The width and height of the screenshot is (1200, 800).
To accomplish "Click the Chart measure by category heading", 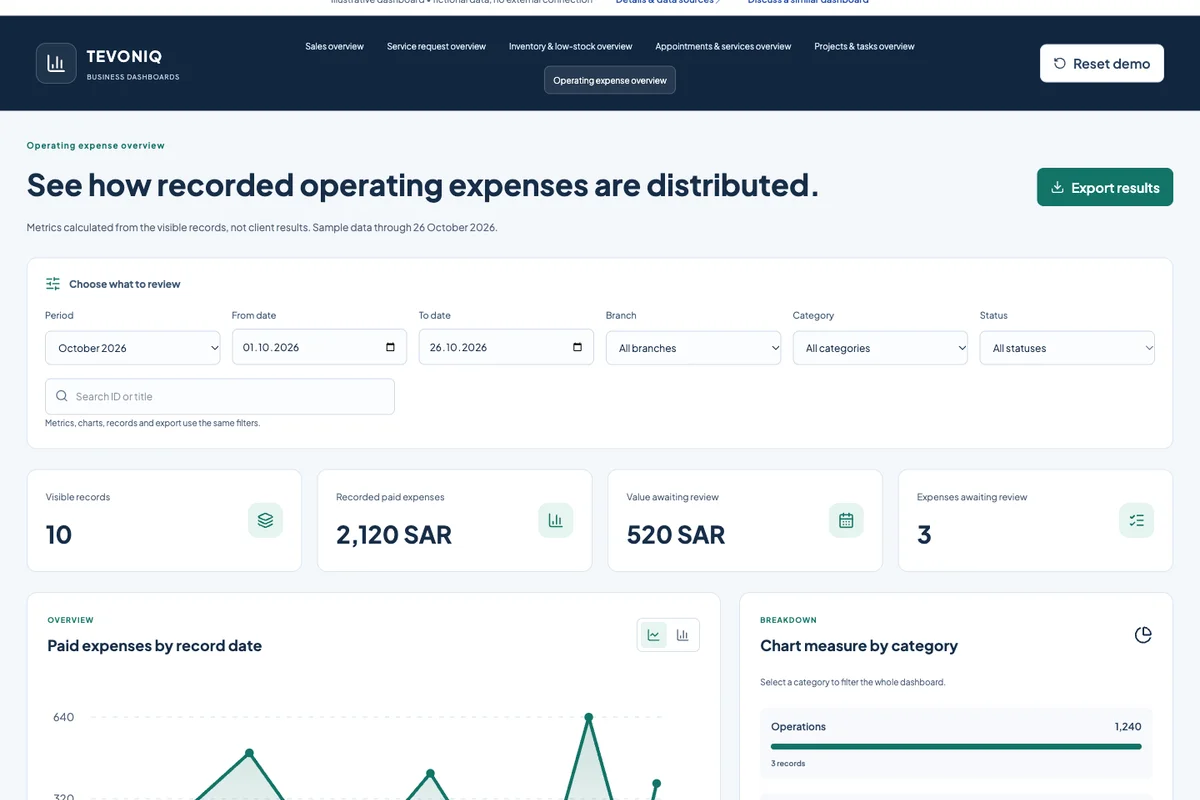I will [859, 646].
